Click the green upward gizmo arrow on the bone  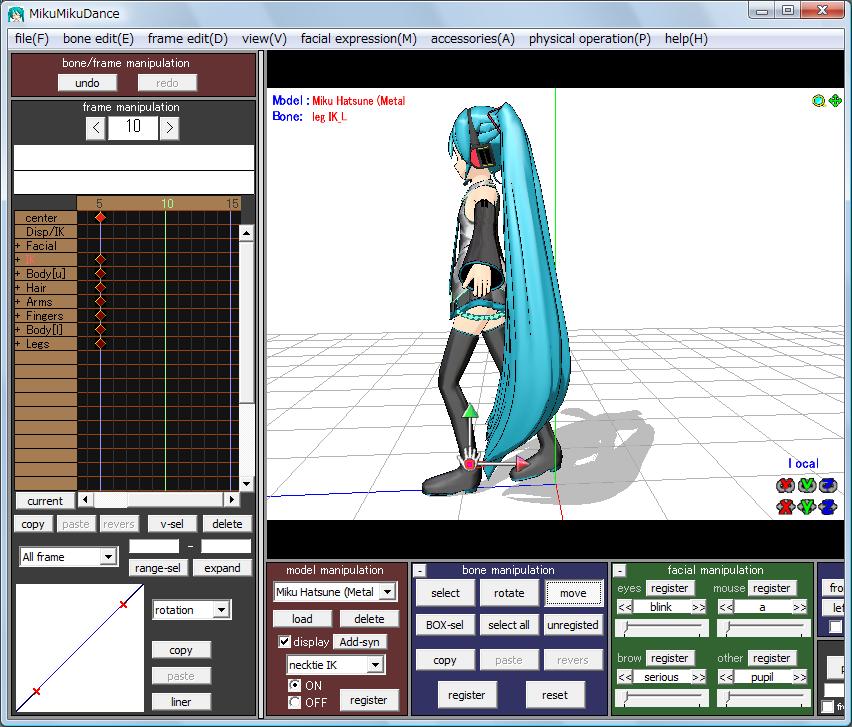point(470,411)
